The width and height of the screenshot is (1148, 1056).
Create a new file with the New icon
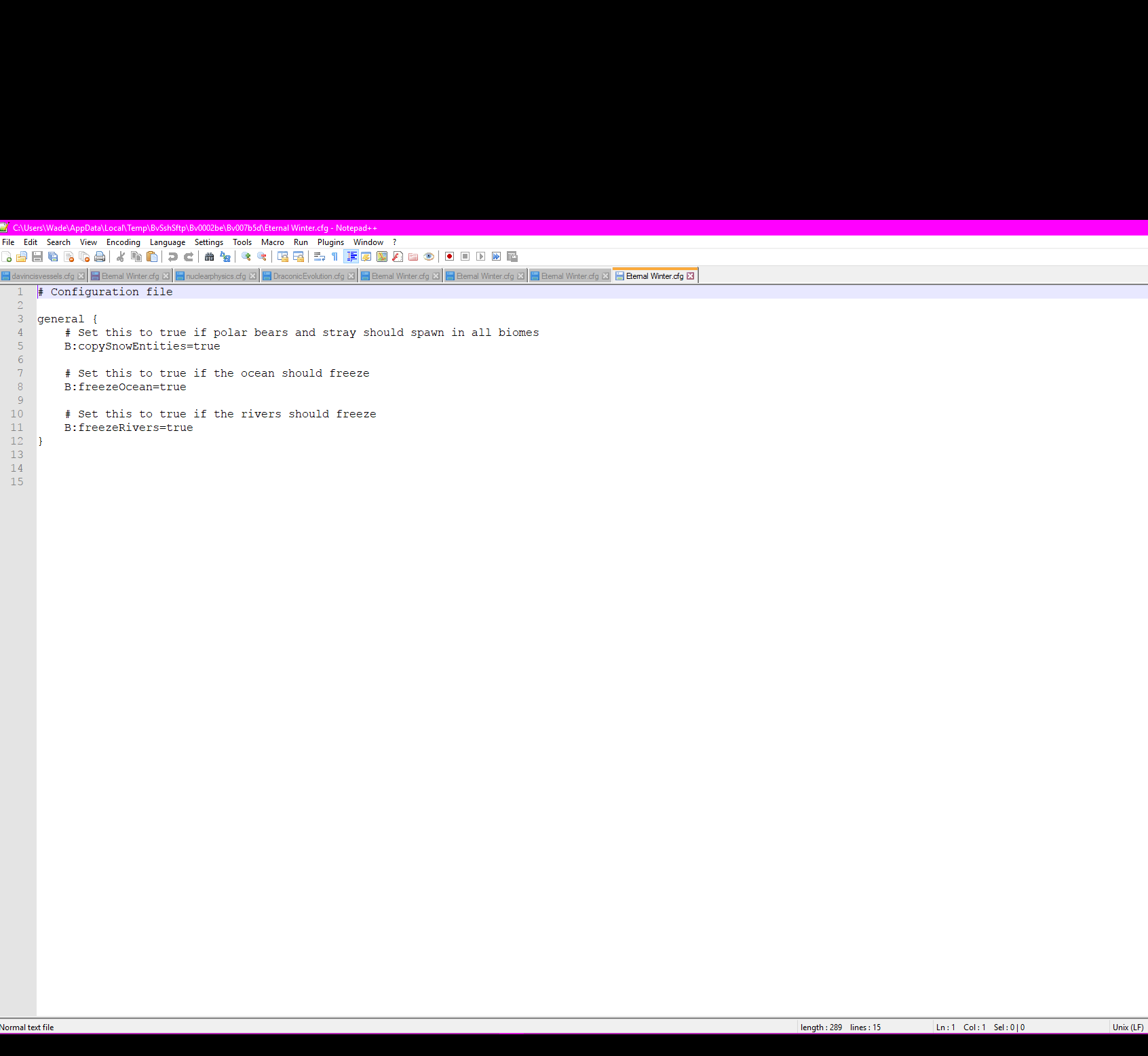pos(7,257)
